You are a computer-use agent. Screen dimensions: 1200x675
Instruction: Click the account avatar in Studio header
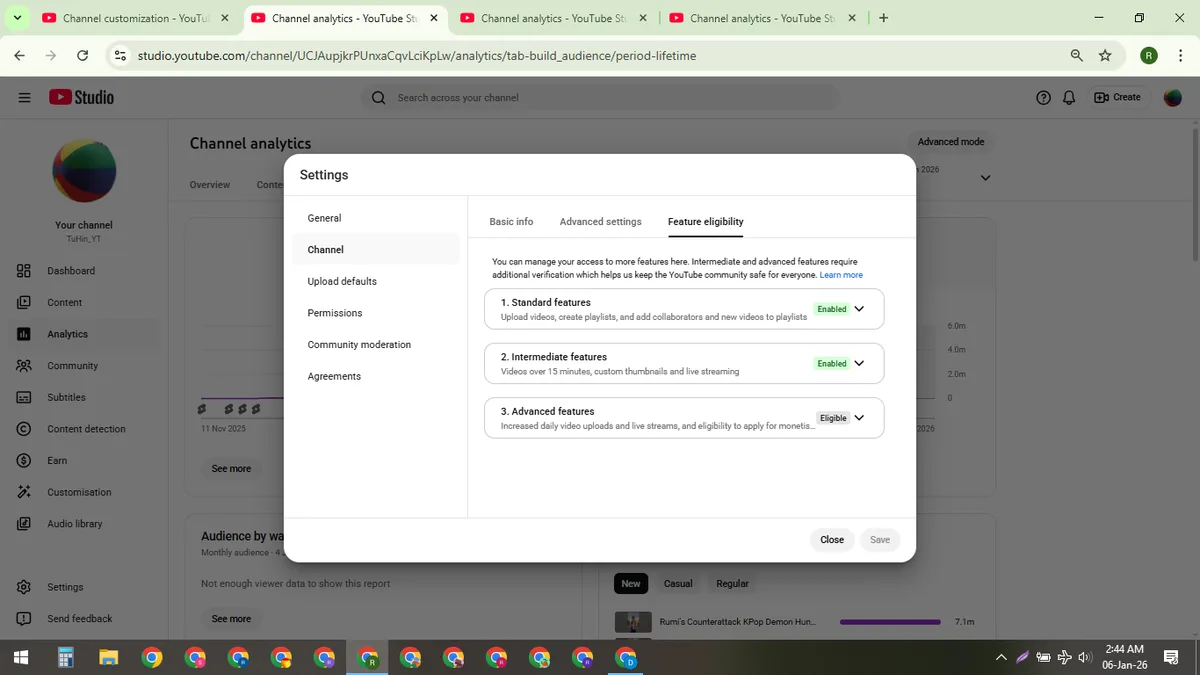click(1173, 97)
